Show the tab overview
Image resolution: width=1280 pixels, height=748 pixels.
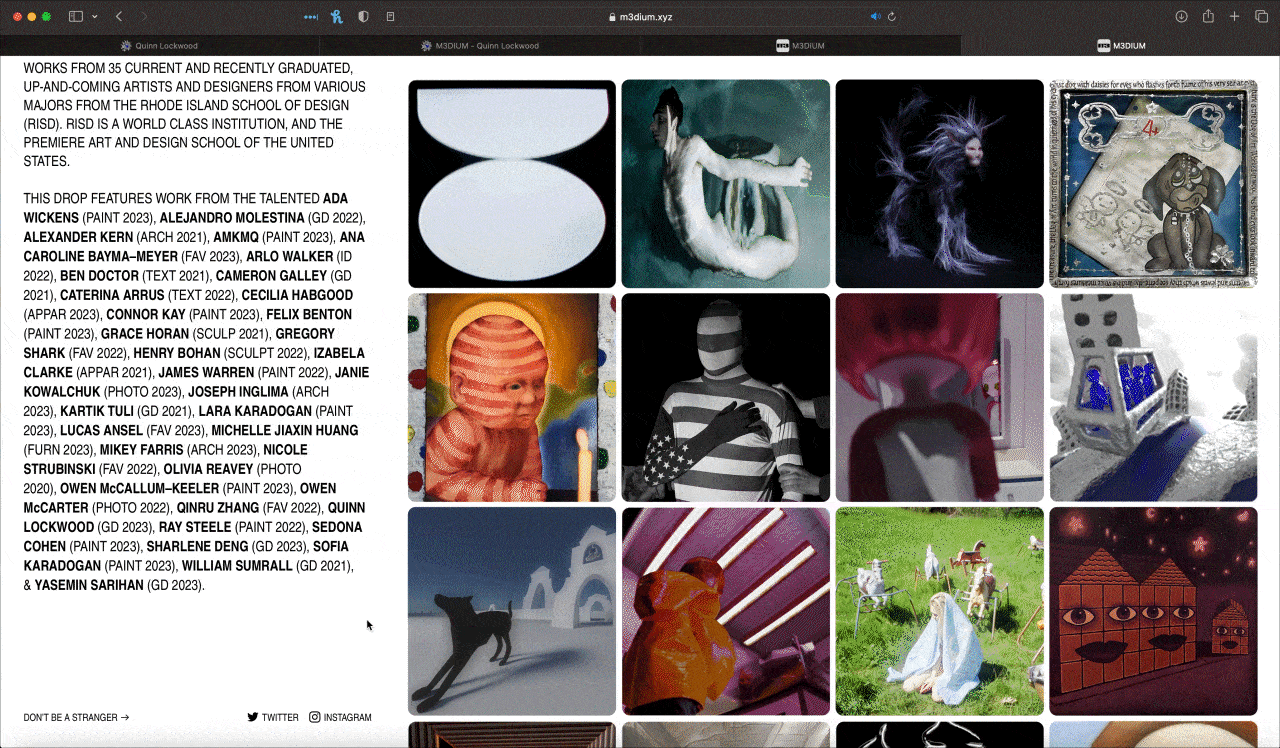coord(1261,17)
